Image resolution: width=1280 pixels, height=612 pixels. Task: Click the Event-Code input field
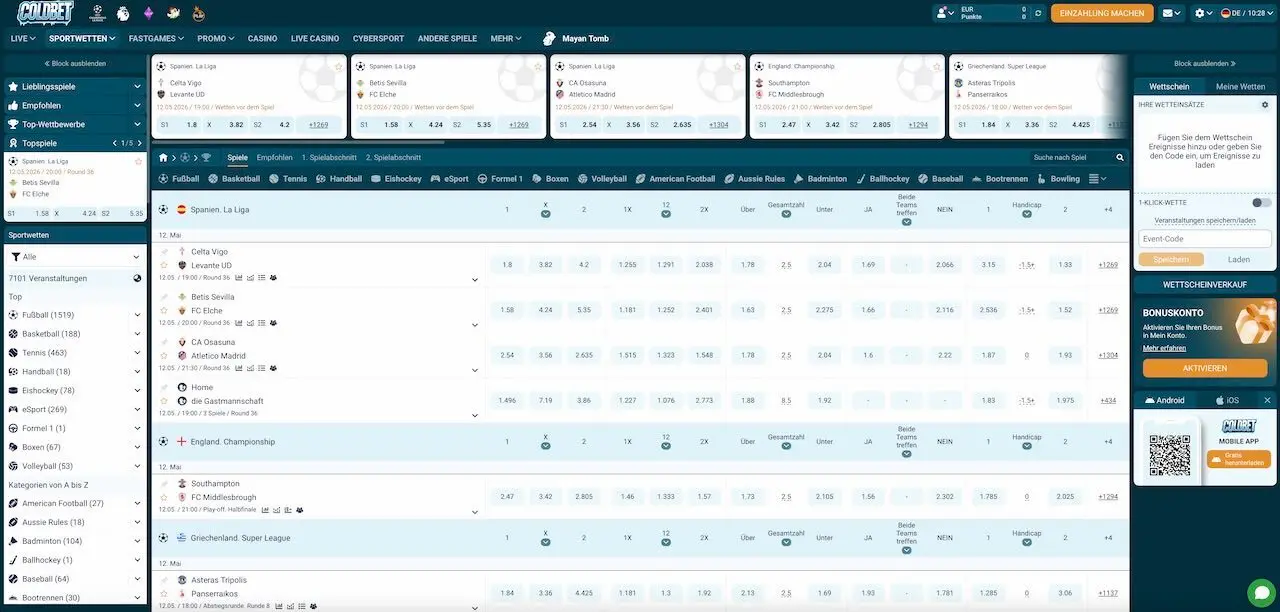[1205, 239]
